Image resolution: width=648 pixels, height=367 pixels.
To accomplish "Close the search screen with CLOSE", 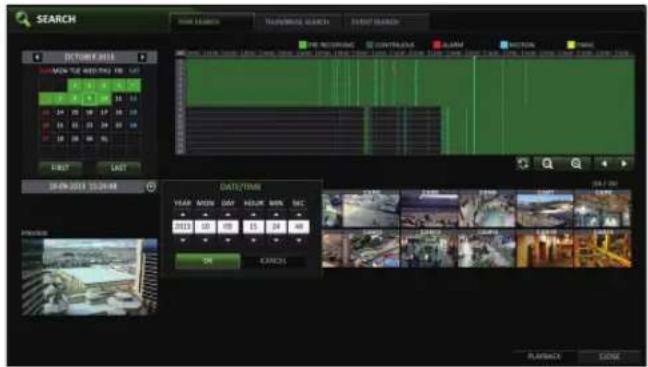I will pos(609,356).
